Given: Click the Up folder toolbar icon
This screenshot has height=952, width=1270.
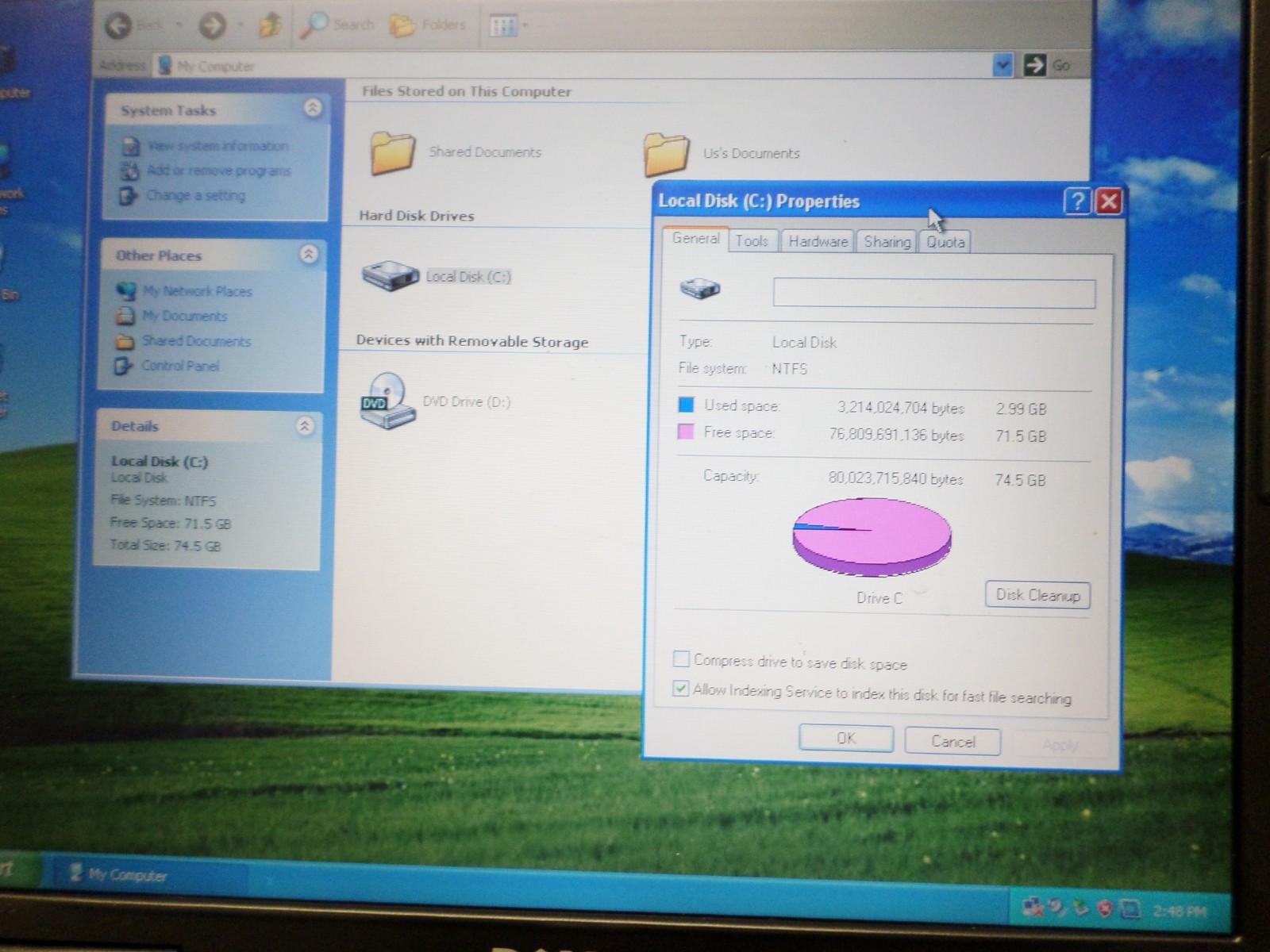Looking at the screenshot, I should tap(271, 25).
